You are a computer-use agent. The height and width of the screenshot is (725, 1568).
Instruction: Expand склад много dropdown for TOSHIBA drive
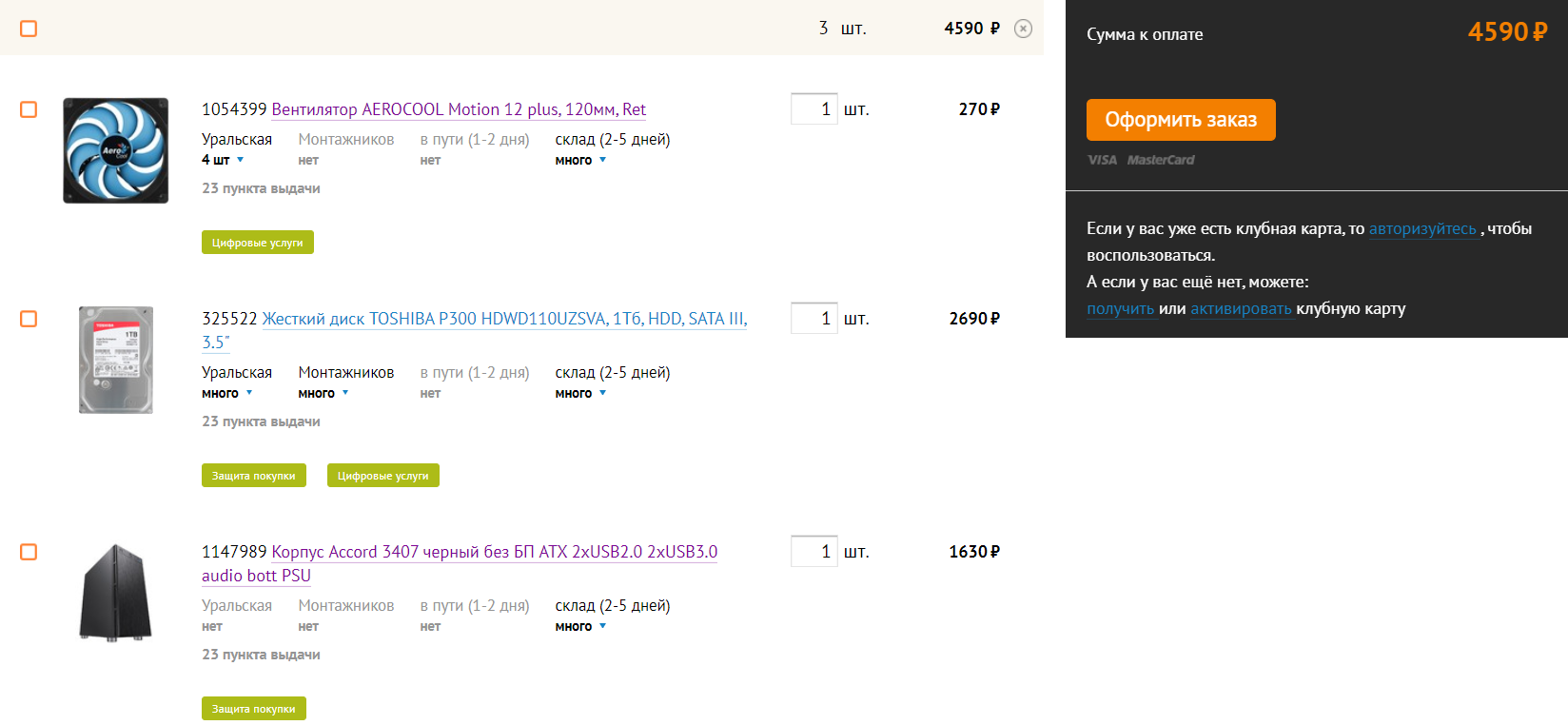[x=580, y=393]
